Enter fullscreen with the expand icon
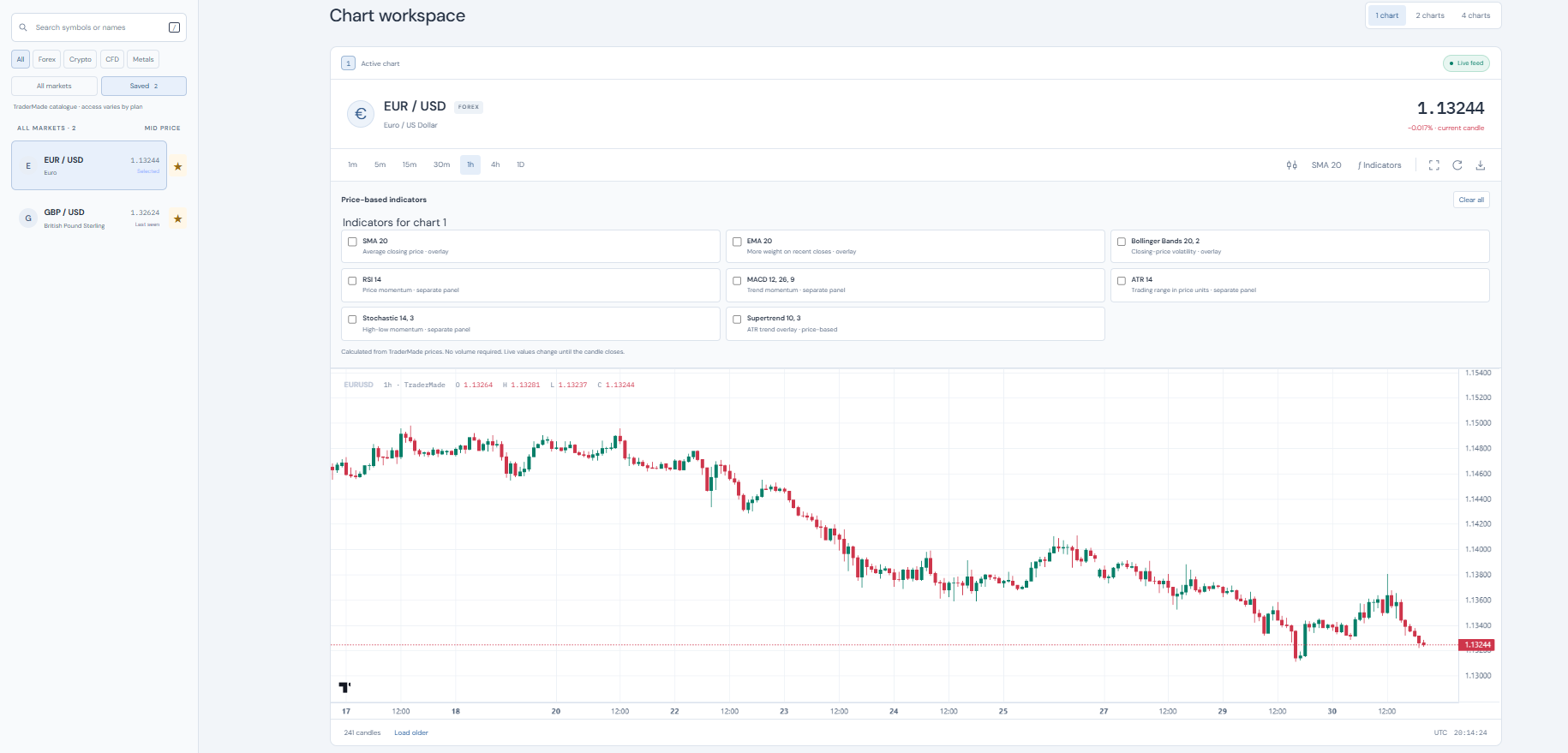Screen dimensions: 1568x753 pos(1433,165)
